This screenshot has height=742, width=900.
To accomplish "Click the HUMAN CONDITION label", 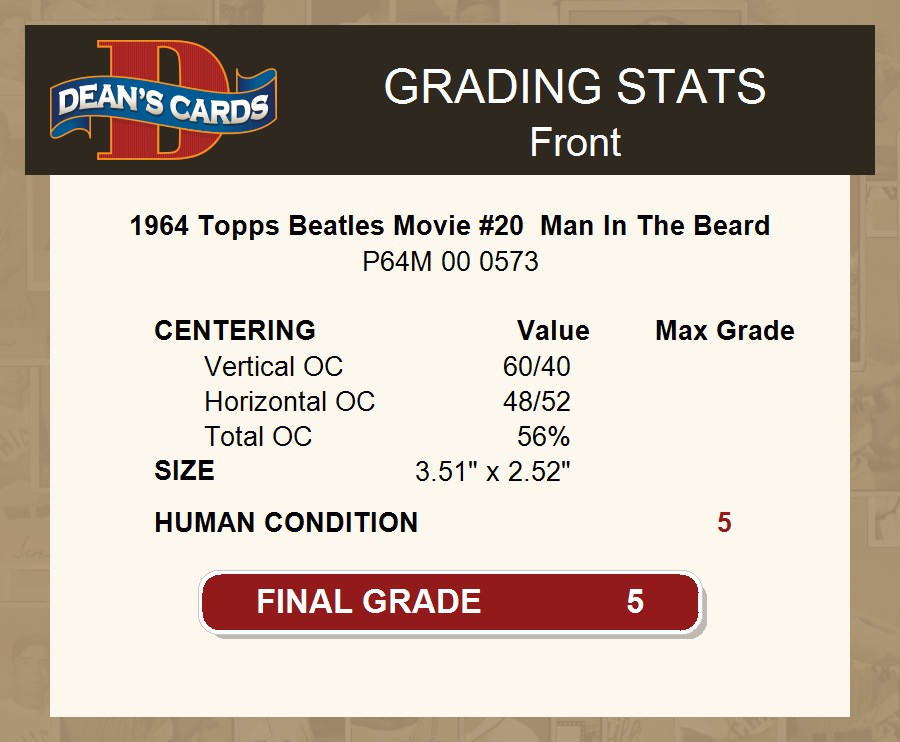I will click(286, 522).
